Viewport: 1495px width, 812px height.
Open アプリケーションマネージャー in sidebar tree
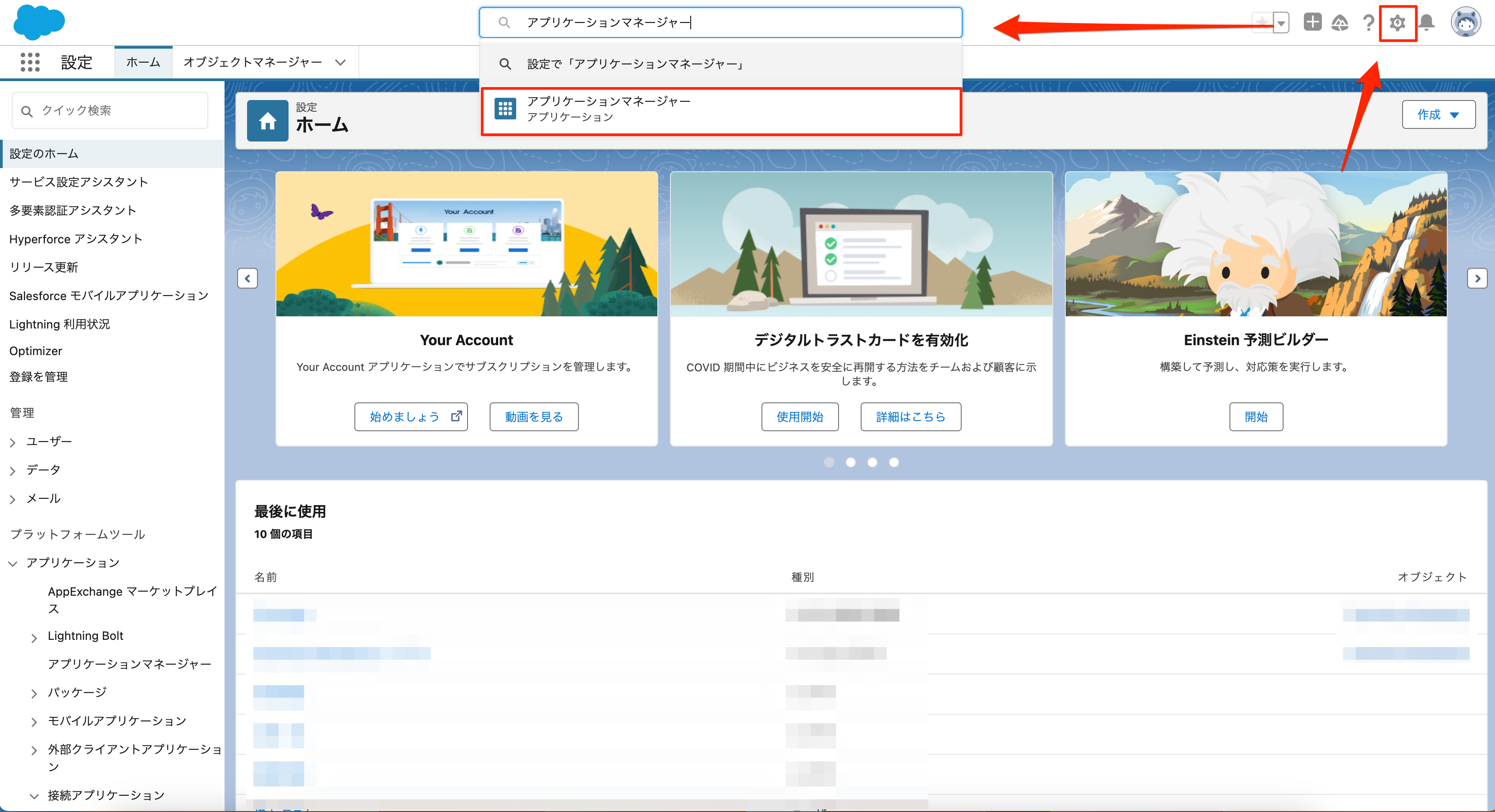coord(129,664)
